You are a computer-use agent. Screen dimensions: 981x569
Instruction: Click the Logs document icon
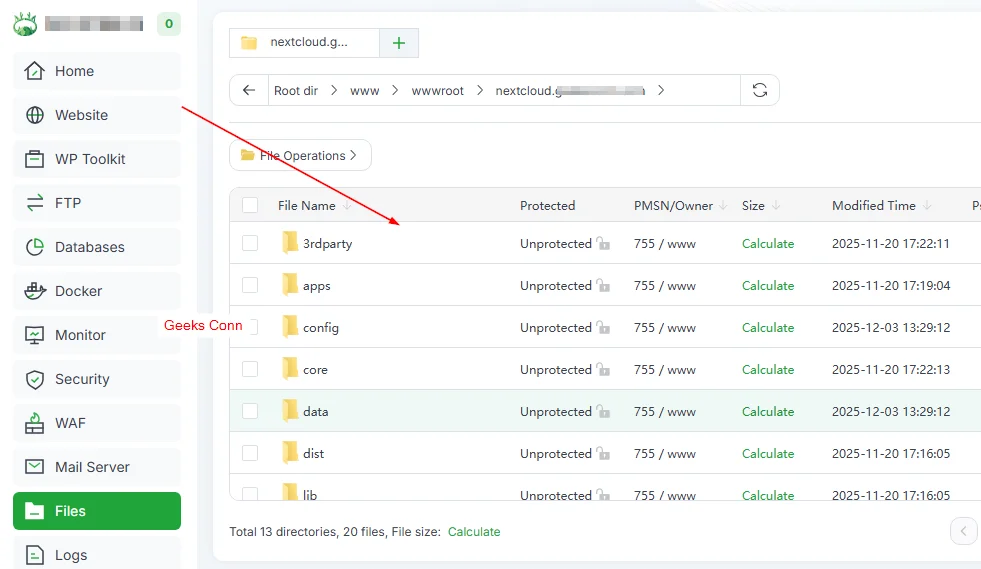(x=34, y=555)
